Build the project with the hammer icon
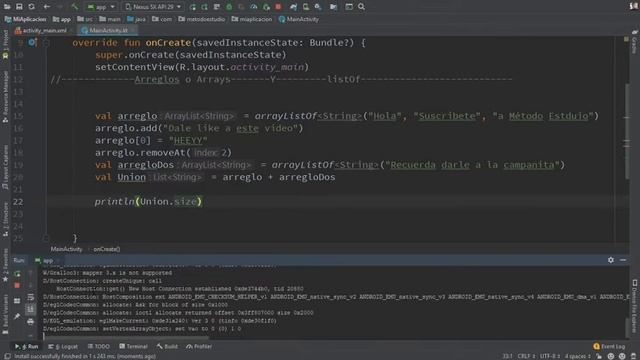Screen dimensions: 640x360 (x=74, y=7)
